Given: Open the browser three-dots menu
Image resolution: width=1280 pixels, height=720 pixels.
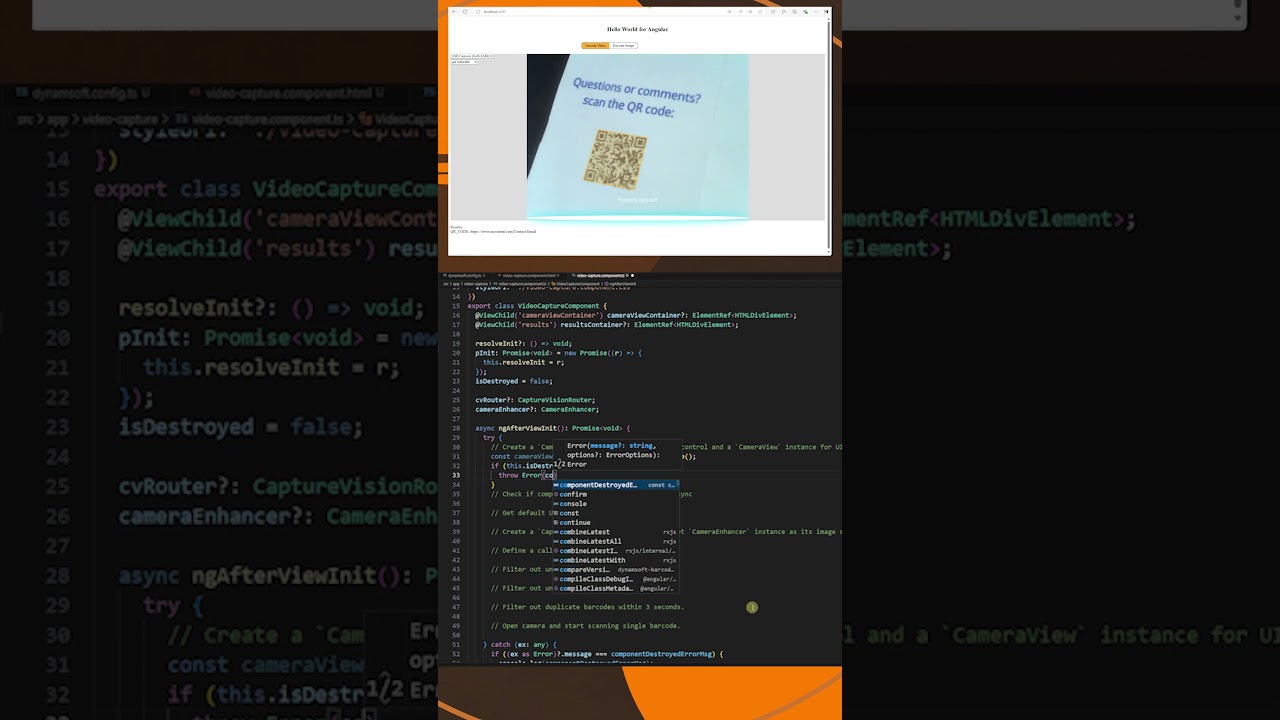Looking at the screenshot, I should (x=817, y=12).
